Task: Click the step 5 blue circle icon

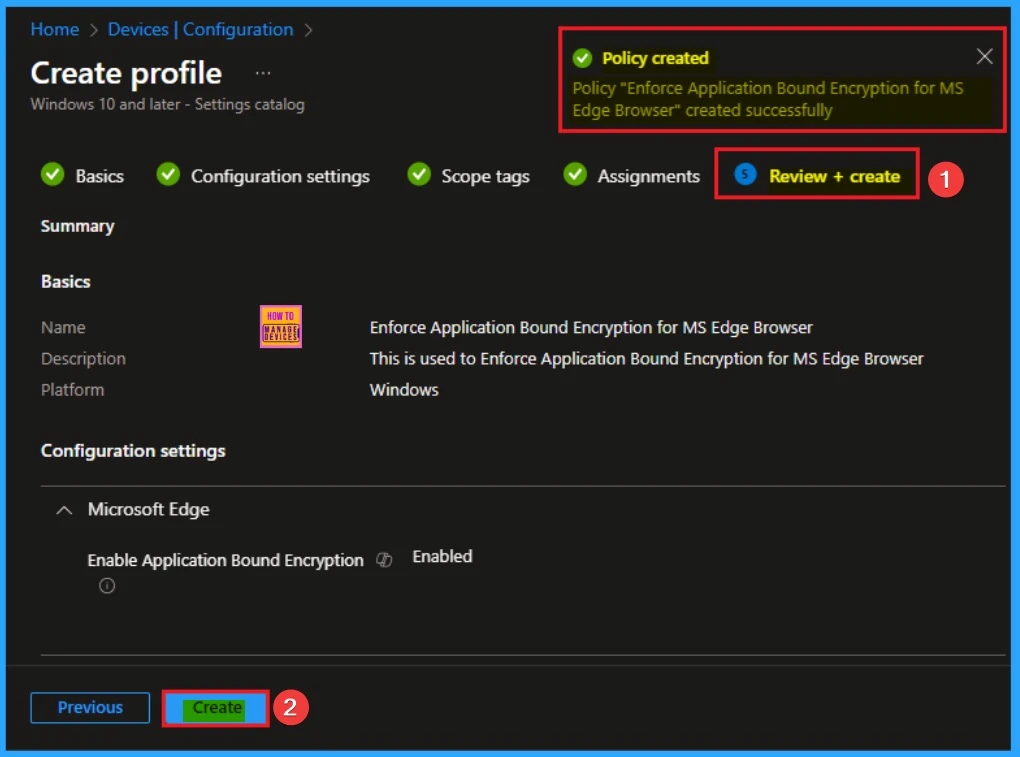Action: point(745,174)
